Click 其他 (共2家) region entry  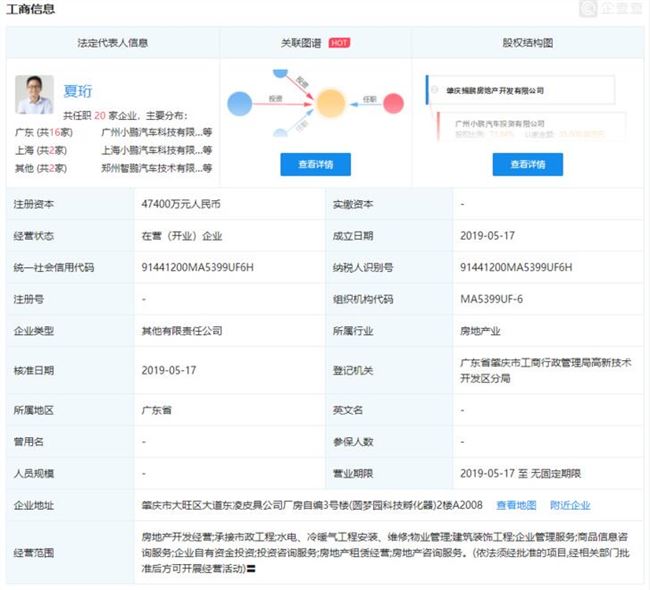click(41, 168)
